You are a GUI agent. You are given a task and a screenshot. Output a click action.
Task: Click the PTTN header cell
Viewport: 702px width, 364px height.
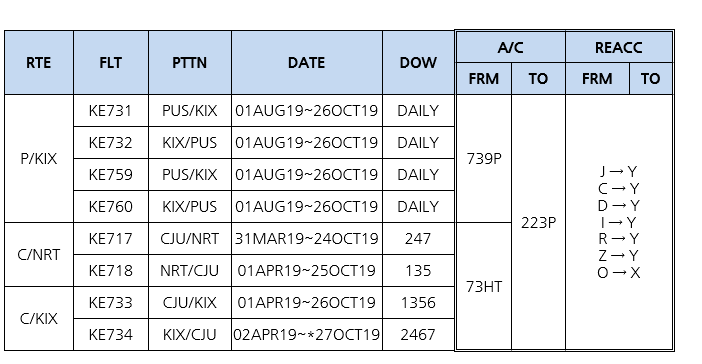(190, 63)
